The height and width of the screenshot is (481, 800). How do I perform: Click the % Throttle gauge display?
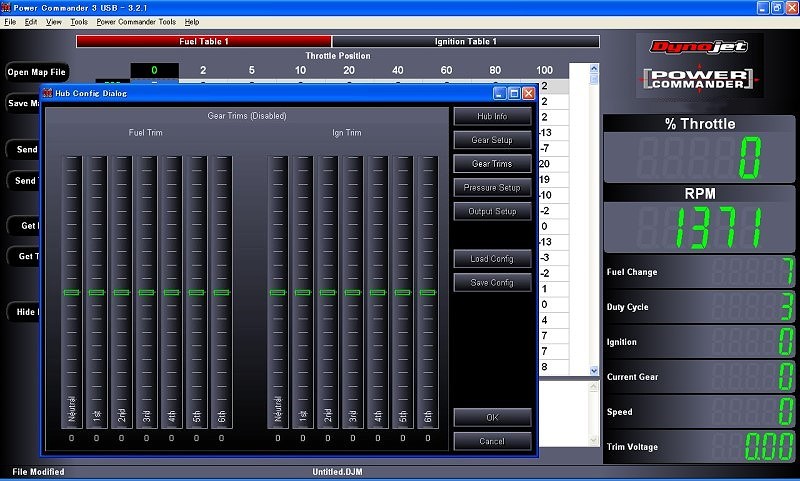pos(699,157)
